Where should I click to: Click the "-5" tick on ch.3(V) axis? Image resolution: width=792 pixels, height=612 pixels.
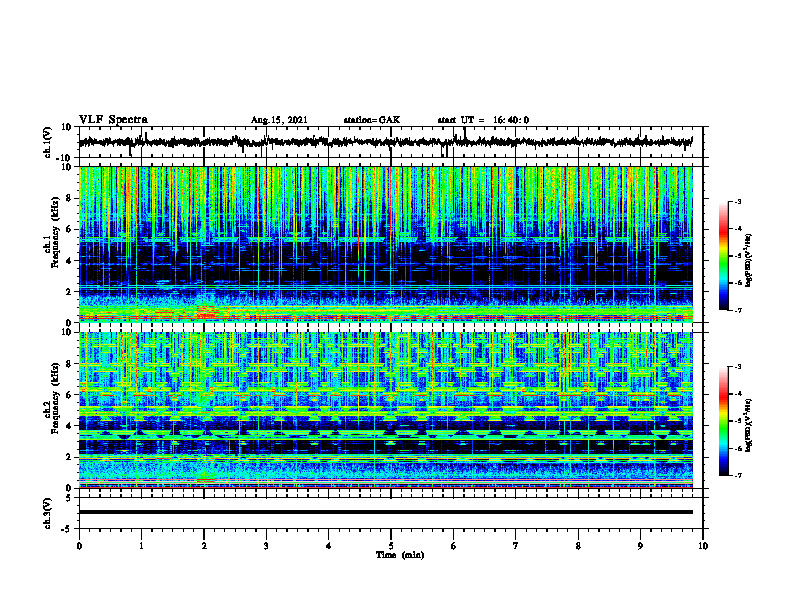(x=67, y=529)
